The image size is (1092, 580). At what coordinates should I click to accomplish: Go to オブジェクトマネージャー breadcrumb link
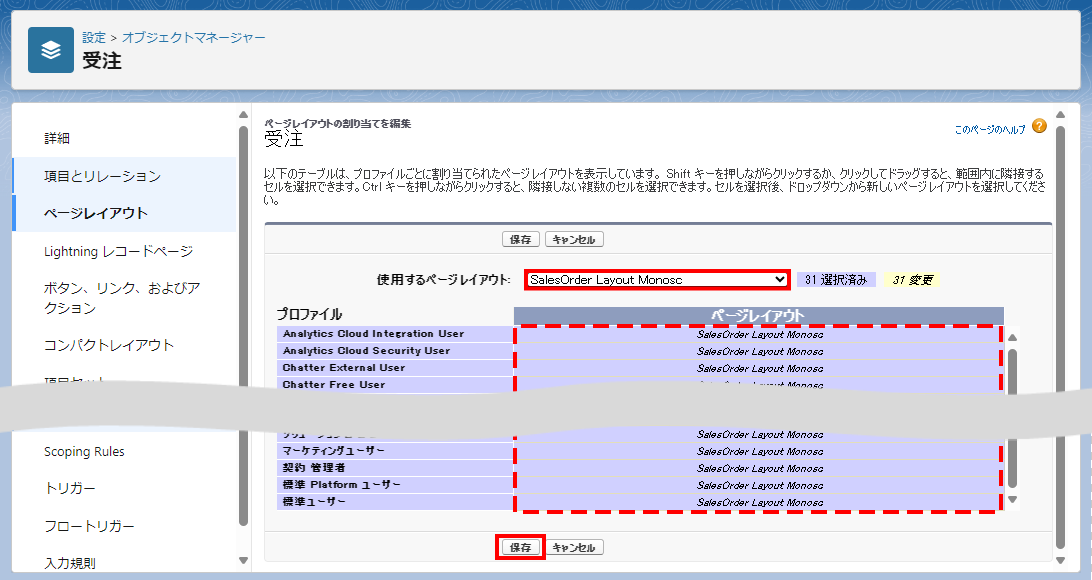click(194, 37)
